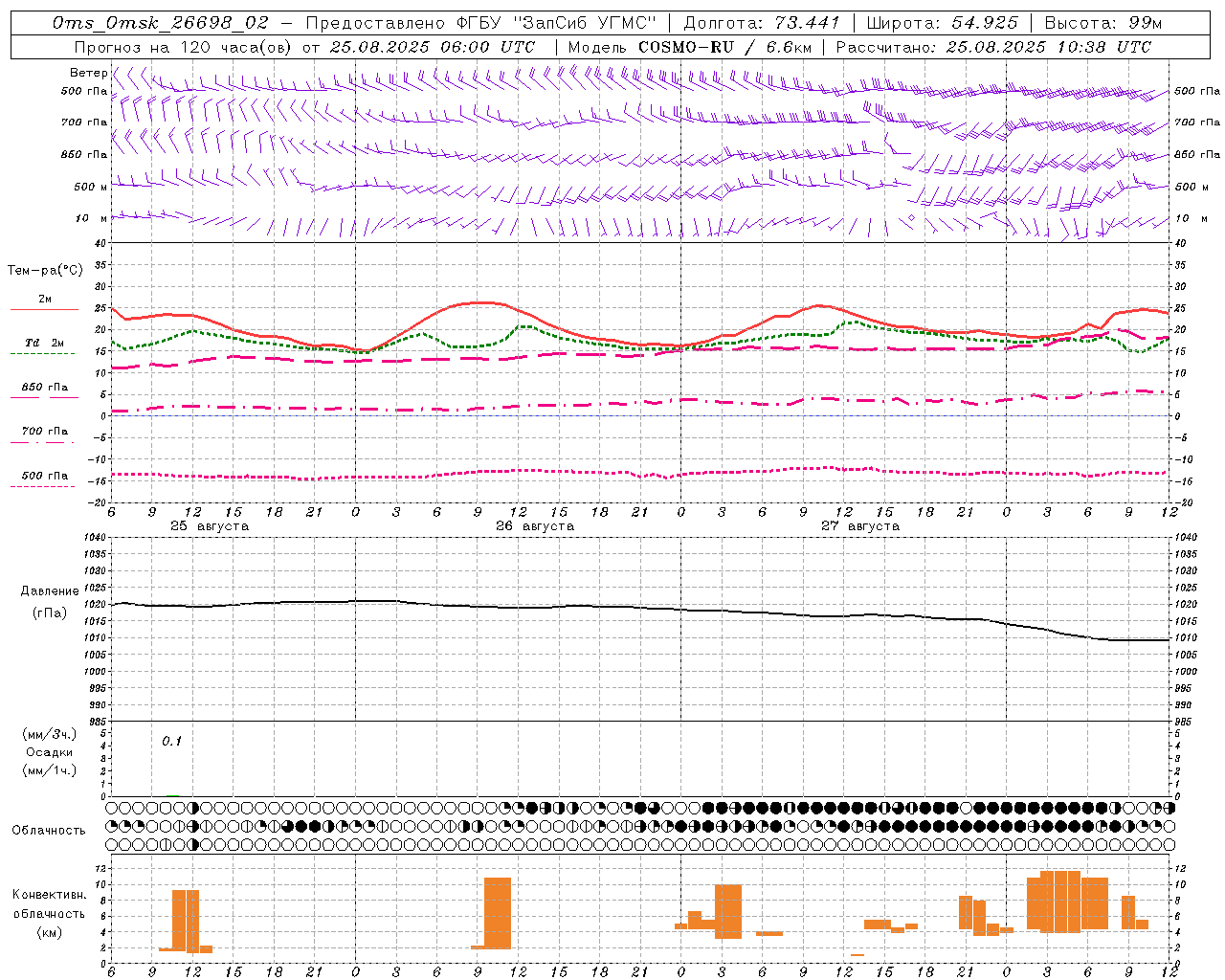Click the tall orange bar near 26 августа 12h
Screen dimensions: 1225x980
[498, 913]
